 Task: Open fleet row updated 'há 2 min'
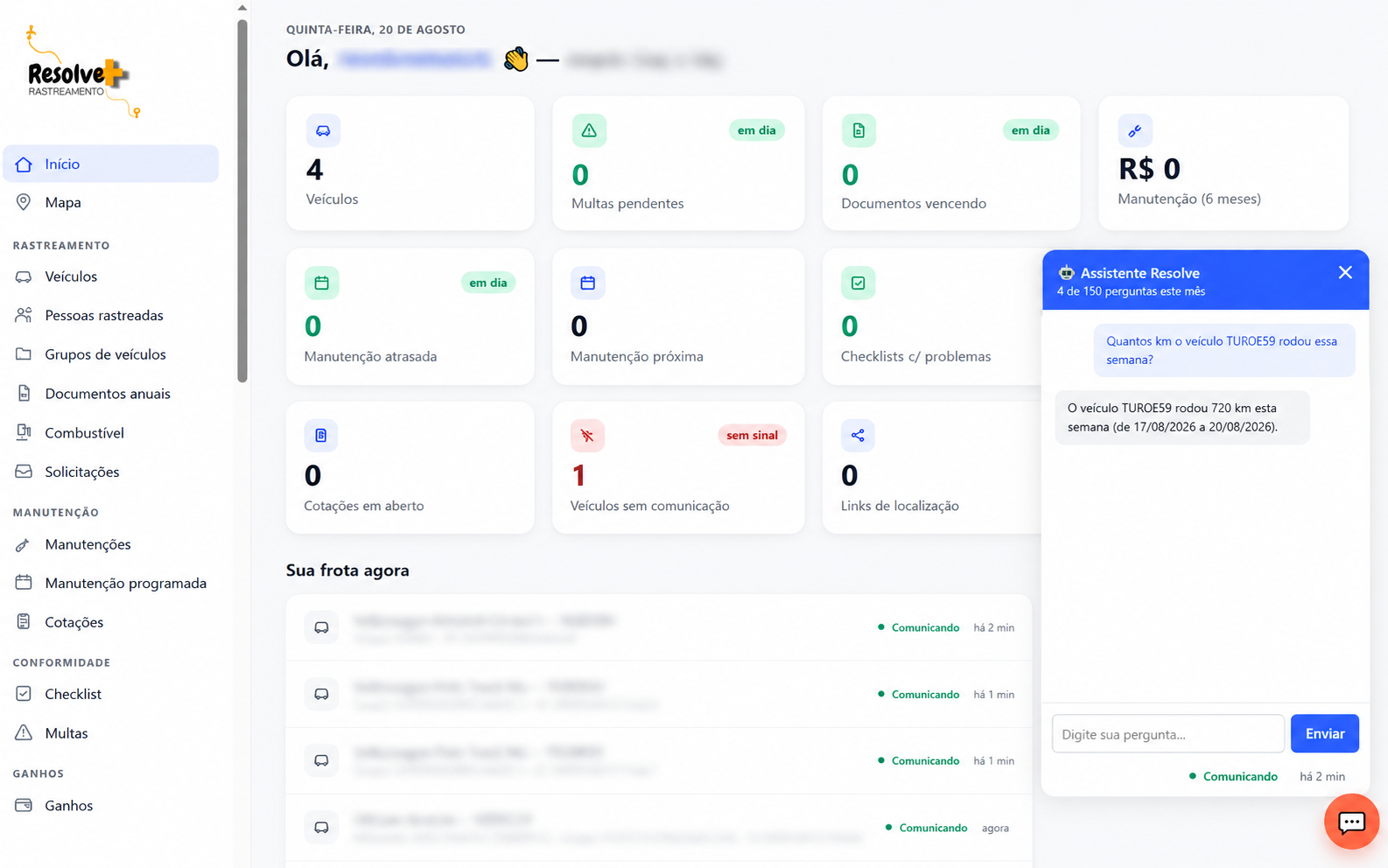tap(659, 627)
